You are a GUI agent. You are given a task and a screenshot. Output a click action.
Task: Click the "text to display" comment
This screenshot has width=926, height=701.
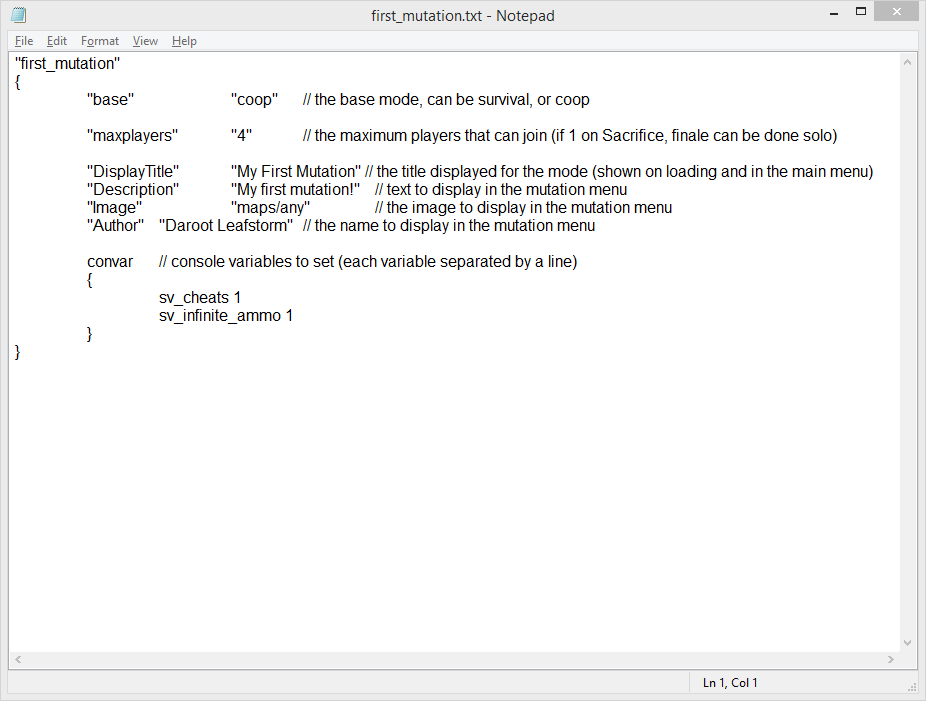coord(501,190)
